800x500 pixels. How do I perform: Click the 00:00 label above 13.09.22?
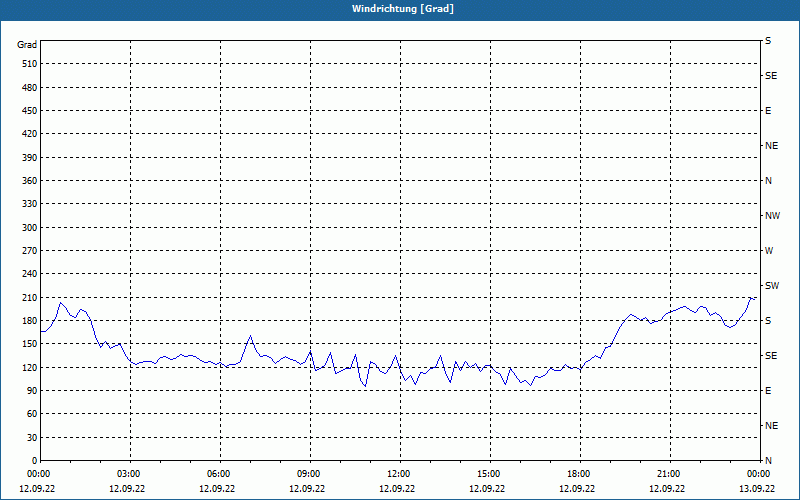pyautogui.click(x=759, y=473)
